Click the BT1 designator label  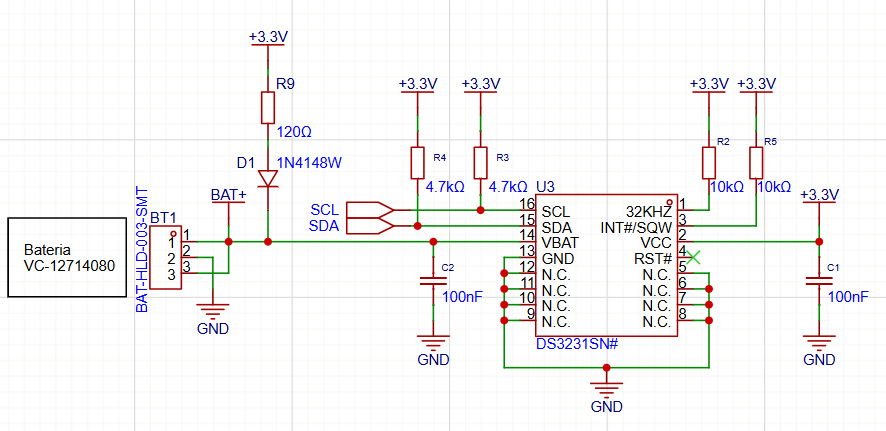[164, 218]
